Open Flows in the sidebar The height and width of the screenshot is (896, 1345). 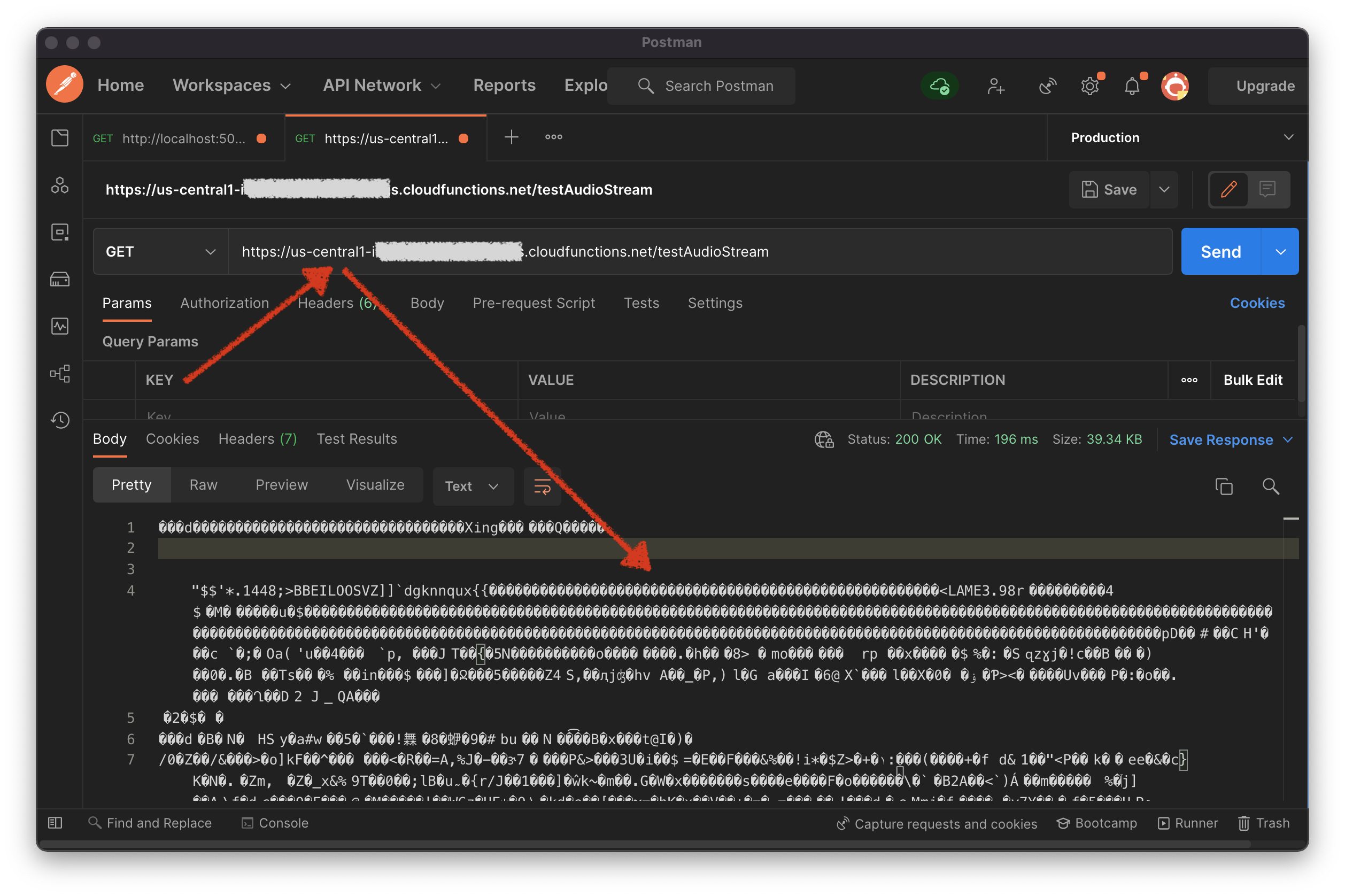(60, 374)
